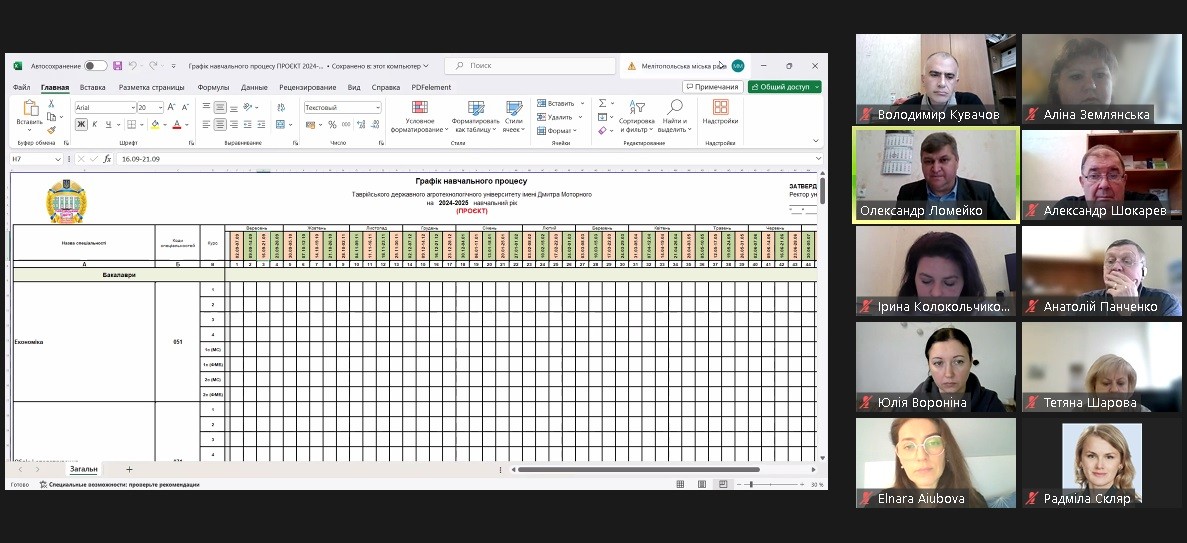Click the green Общий доступ button

pyautogui.click(x=784, y=87)
